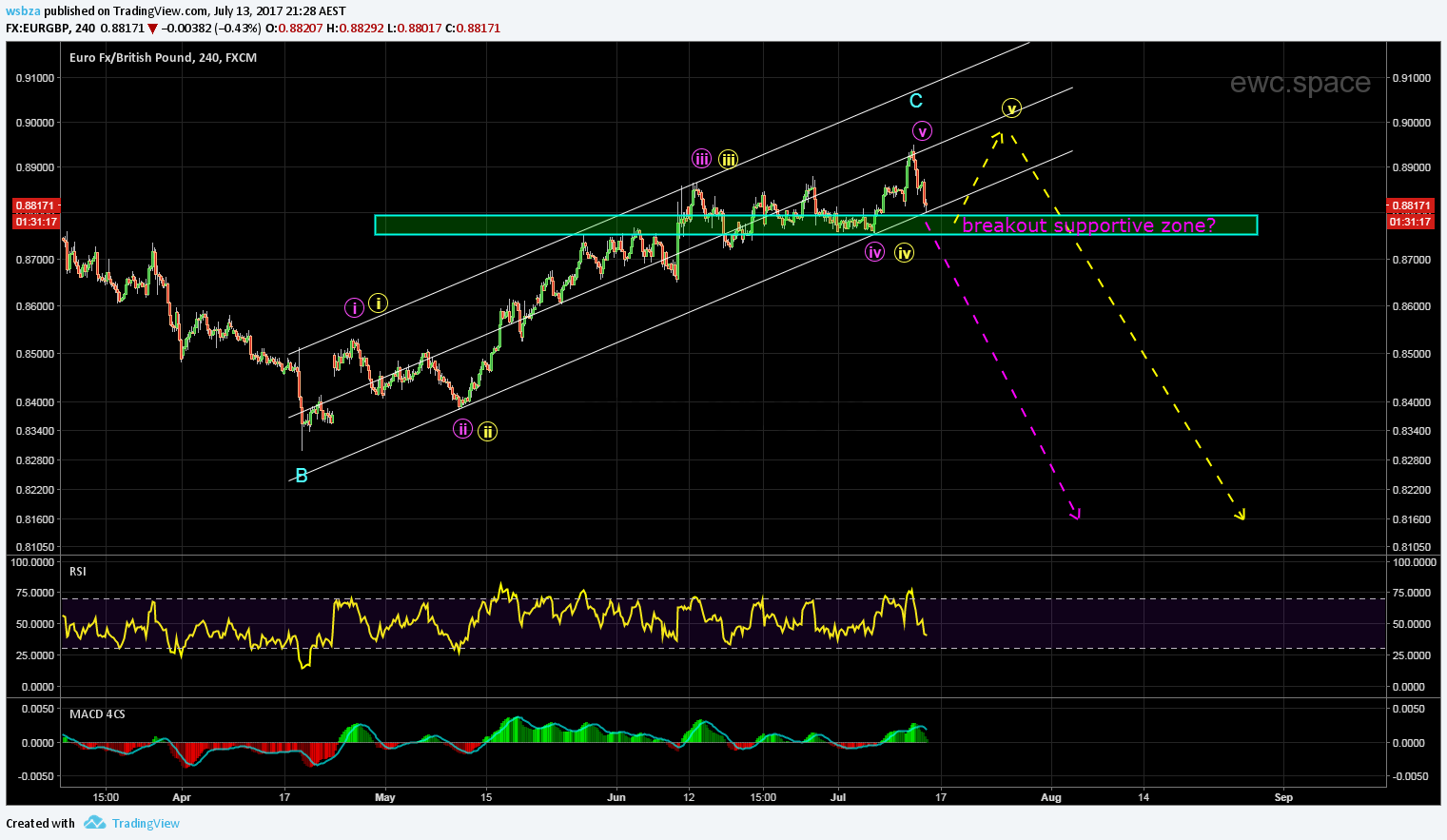Click the Aug marker on time axis
1447x840 pixels.
pyautogui.click(x=1050, y=797)
